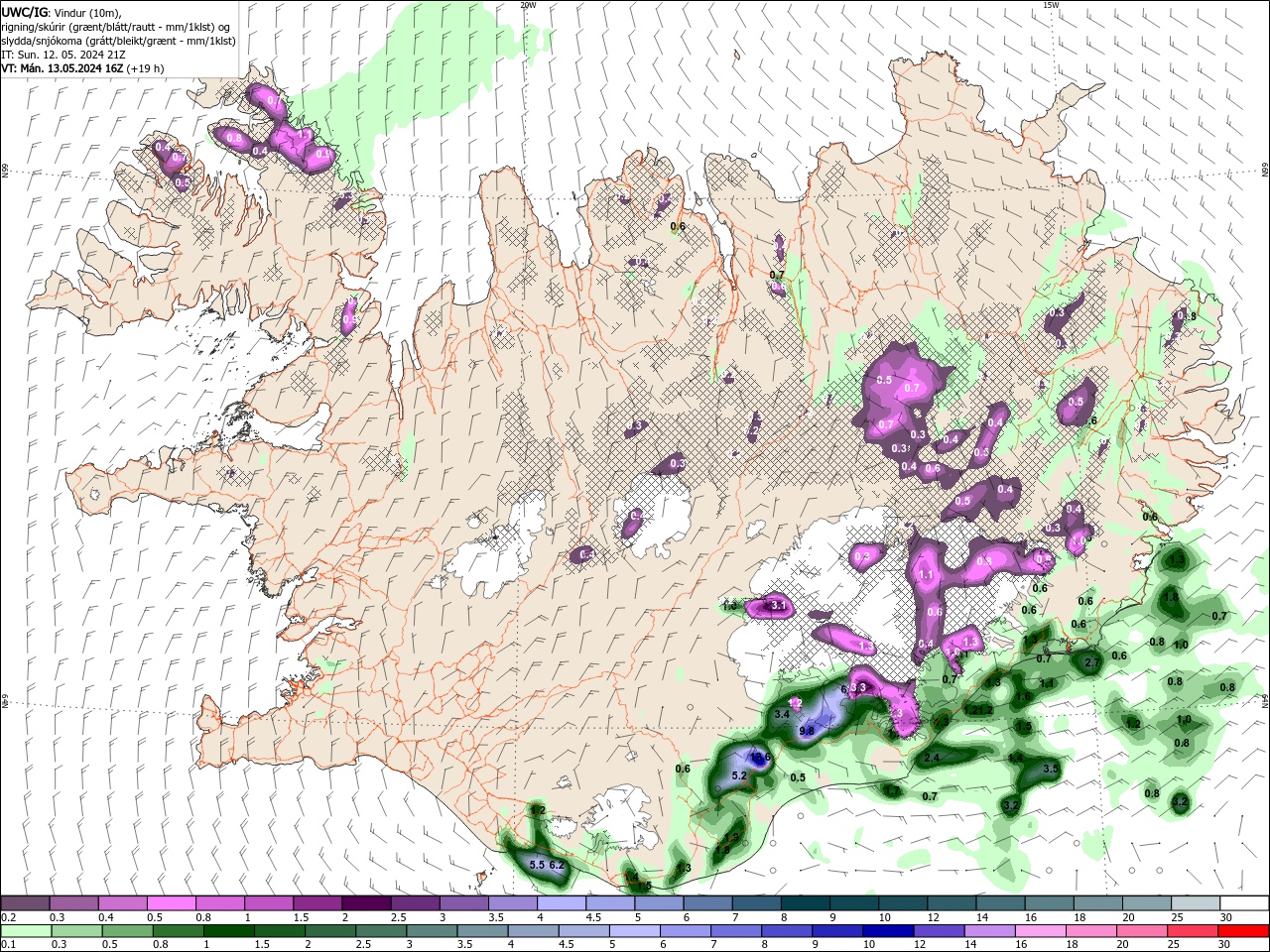Image resolution: width=1270 pixels, height=952 pixels.
Task: Click the pink 0.5–0.8 swatch in snow scale
Action: [171, 903]
